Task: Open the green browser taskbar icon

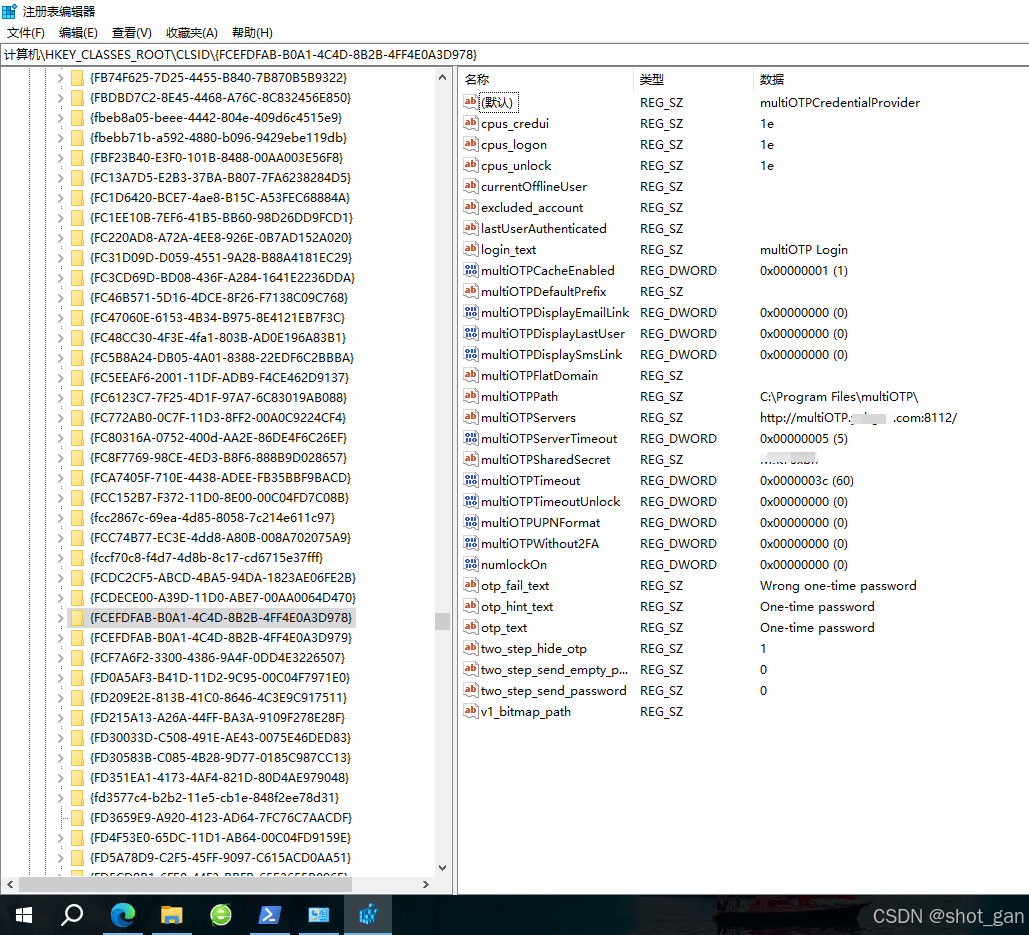Action: pos(221,915)
